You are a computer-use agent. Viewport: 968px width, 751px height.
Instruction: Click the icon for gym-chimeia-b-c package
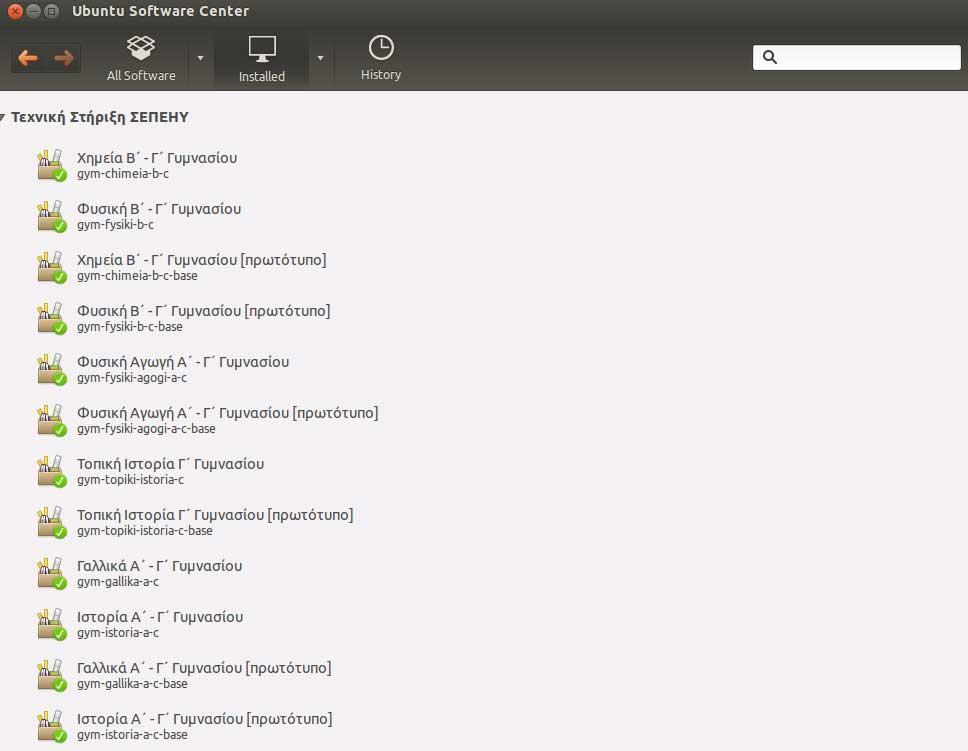click(51, 165)
